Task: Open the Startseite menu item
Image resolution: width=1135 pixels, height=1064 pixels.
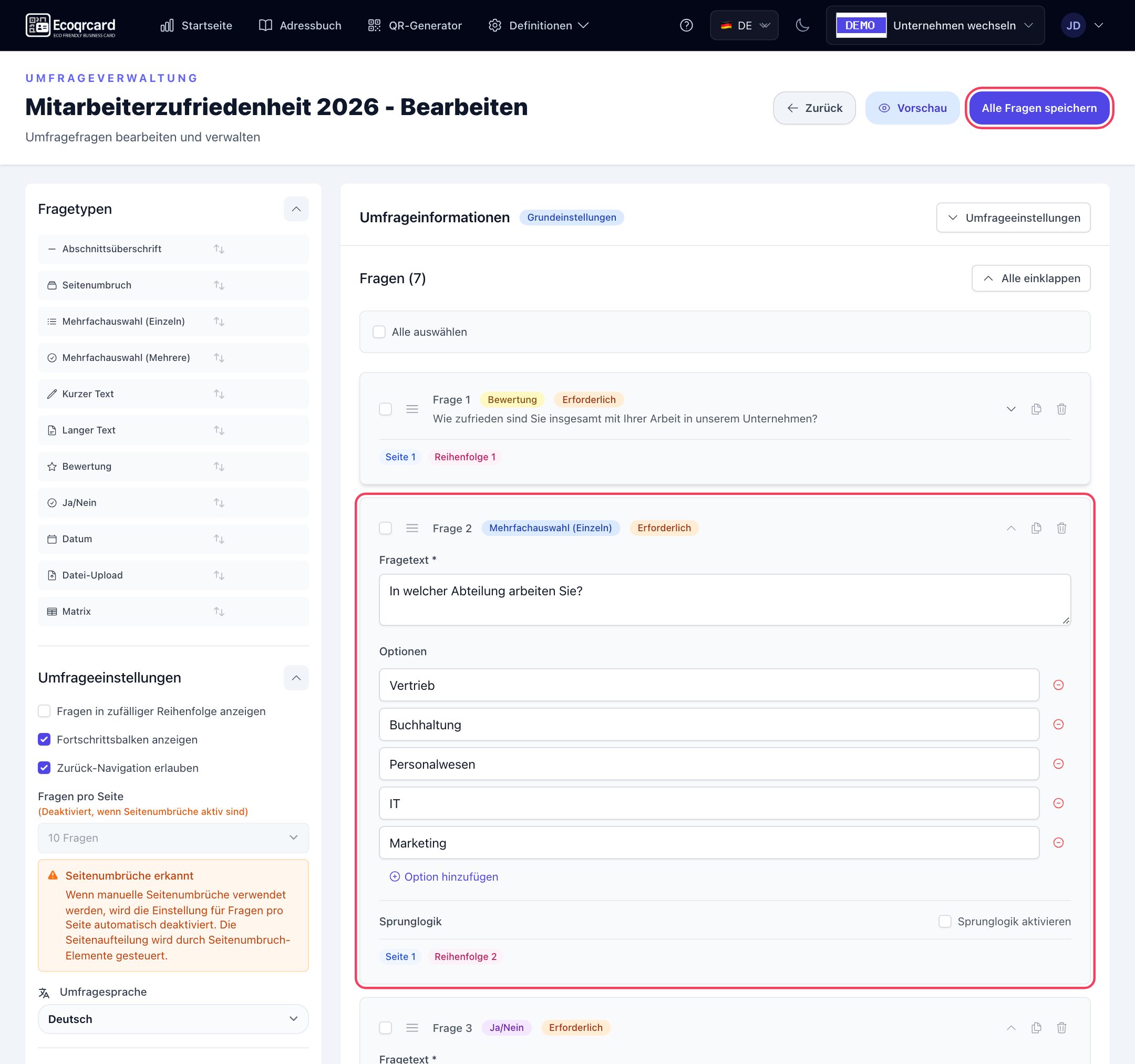Action: (x=197, y=25)
